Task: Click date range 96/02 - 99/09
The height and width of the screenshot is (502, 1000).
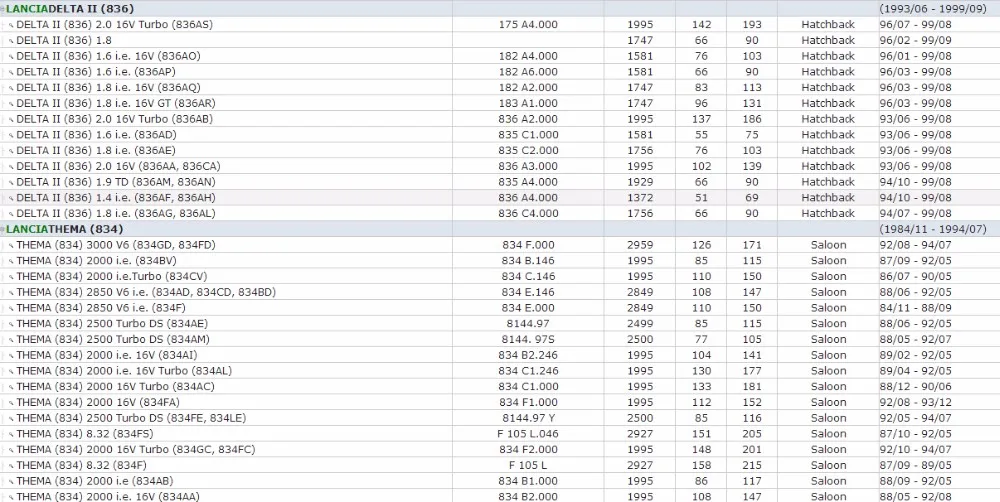Action: click(916, 40)
